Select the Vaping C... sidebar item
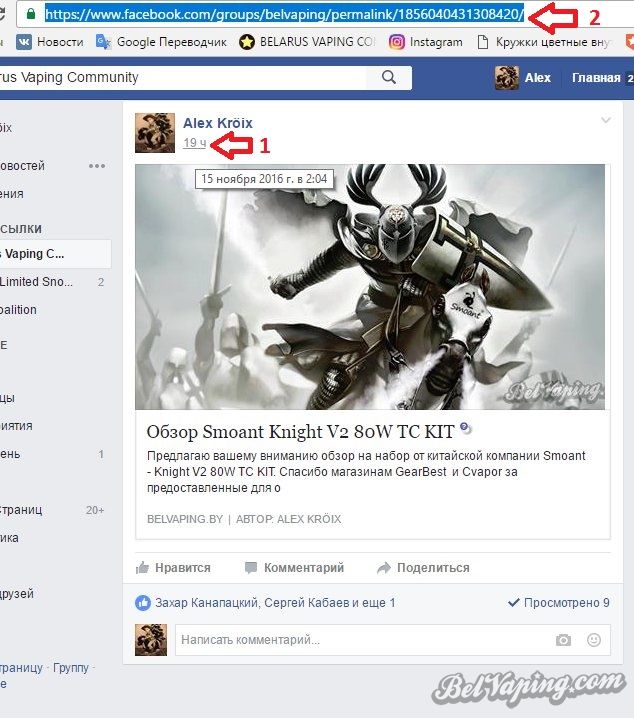 pos(55,254)
